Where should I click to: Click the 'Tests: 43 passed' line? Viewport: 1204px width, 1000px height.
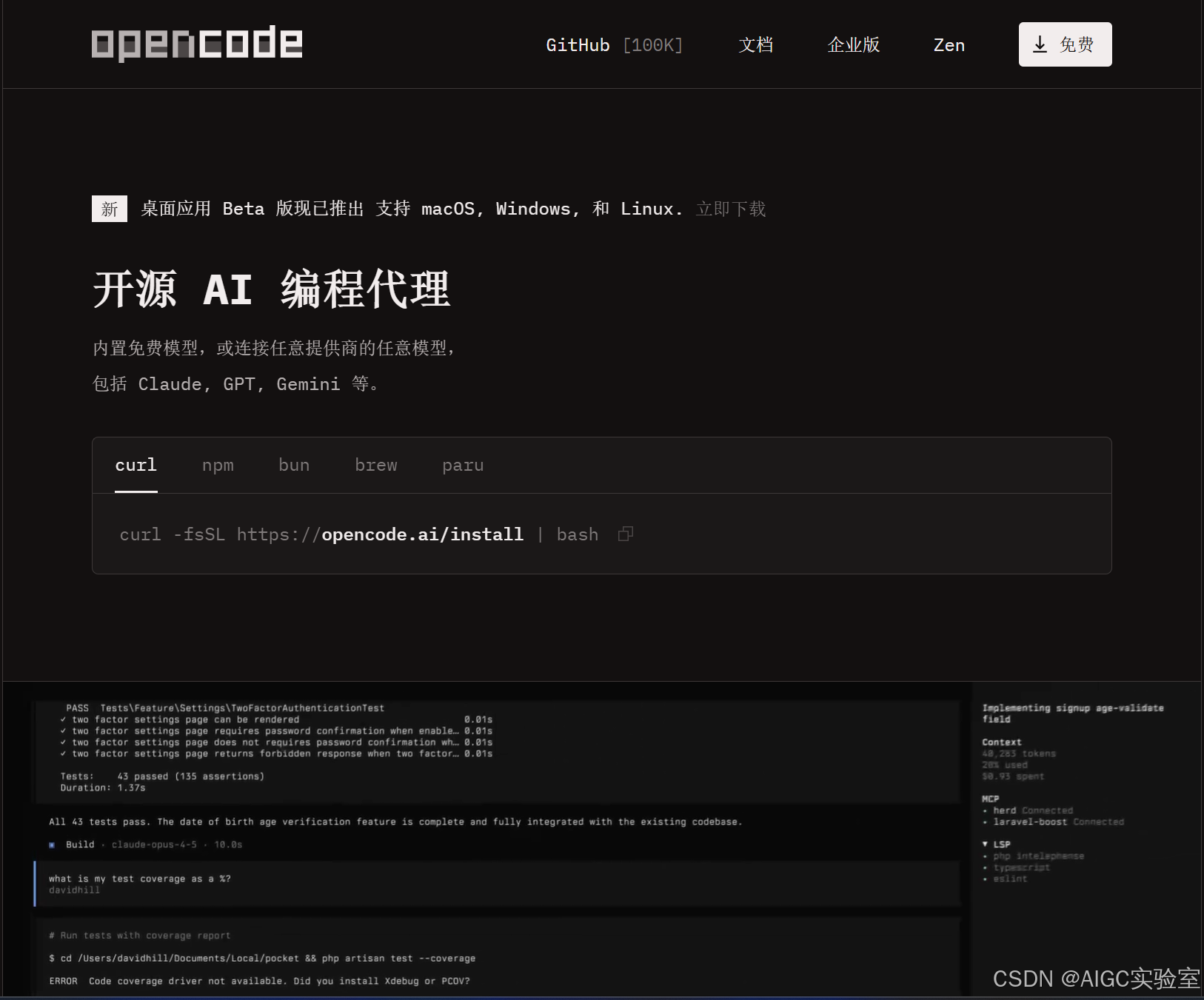(x=162, y=776)
